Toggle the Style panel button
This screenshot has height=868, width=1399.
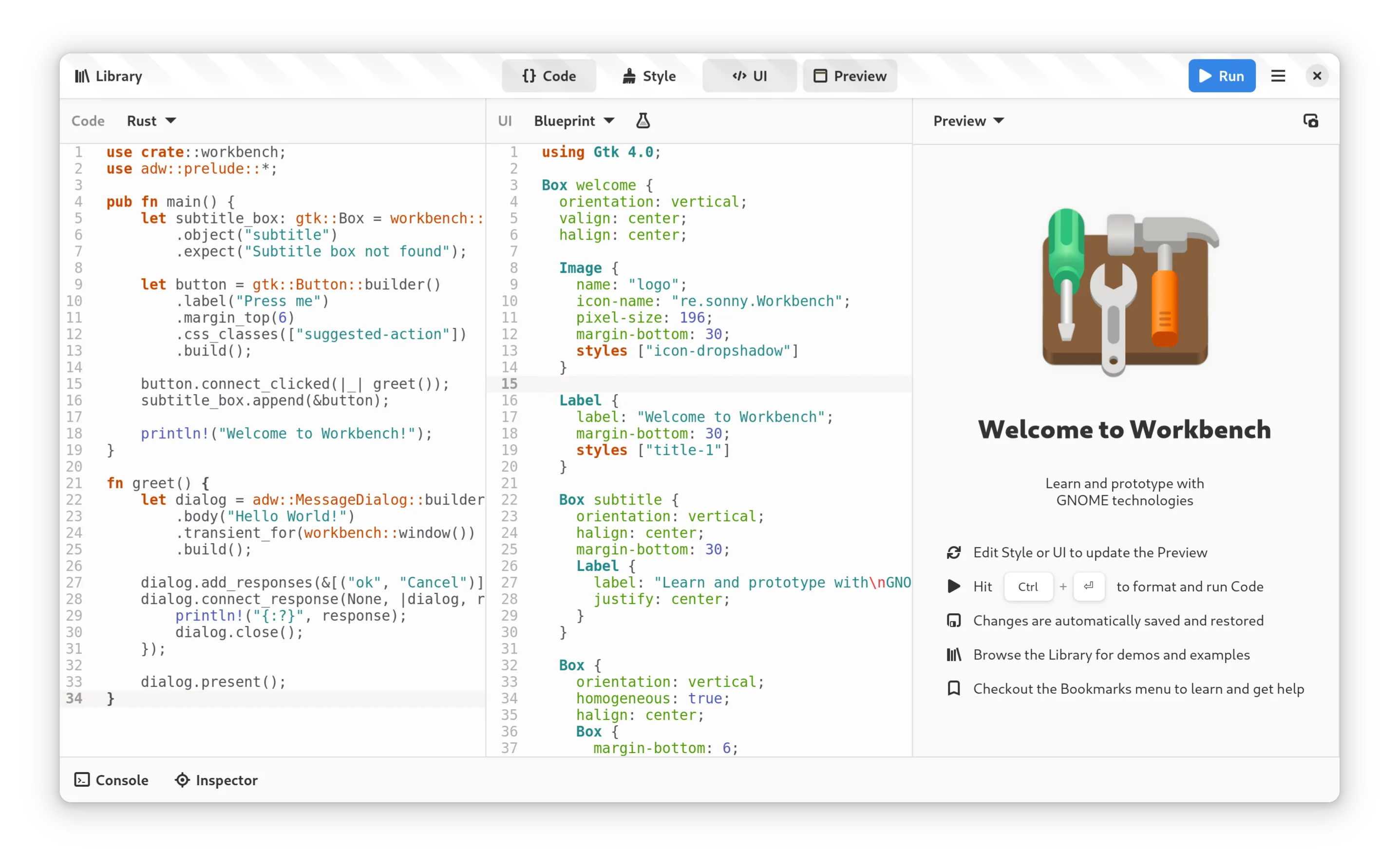tap(649, 76)
